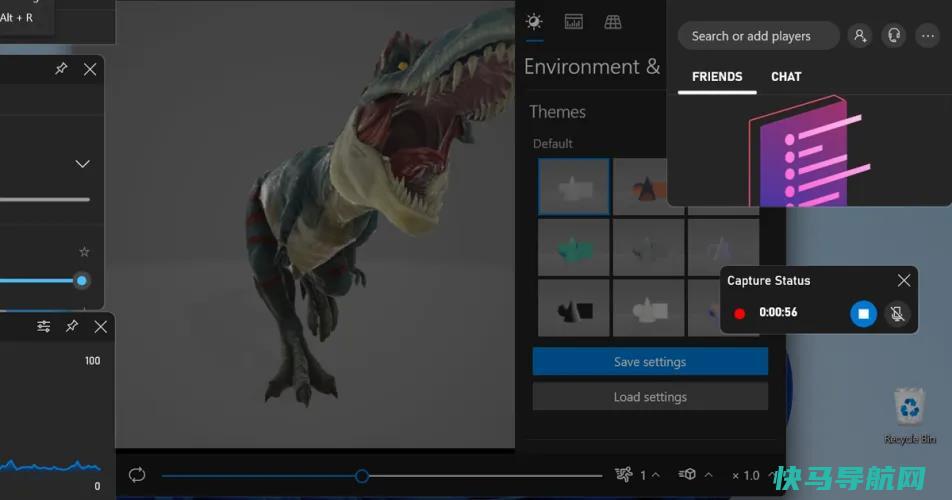Click the Default themes label
This screenshot has height=500, width=952.
click(552, 144)
